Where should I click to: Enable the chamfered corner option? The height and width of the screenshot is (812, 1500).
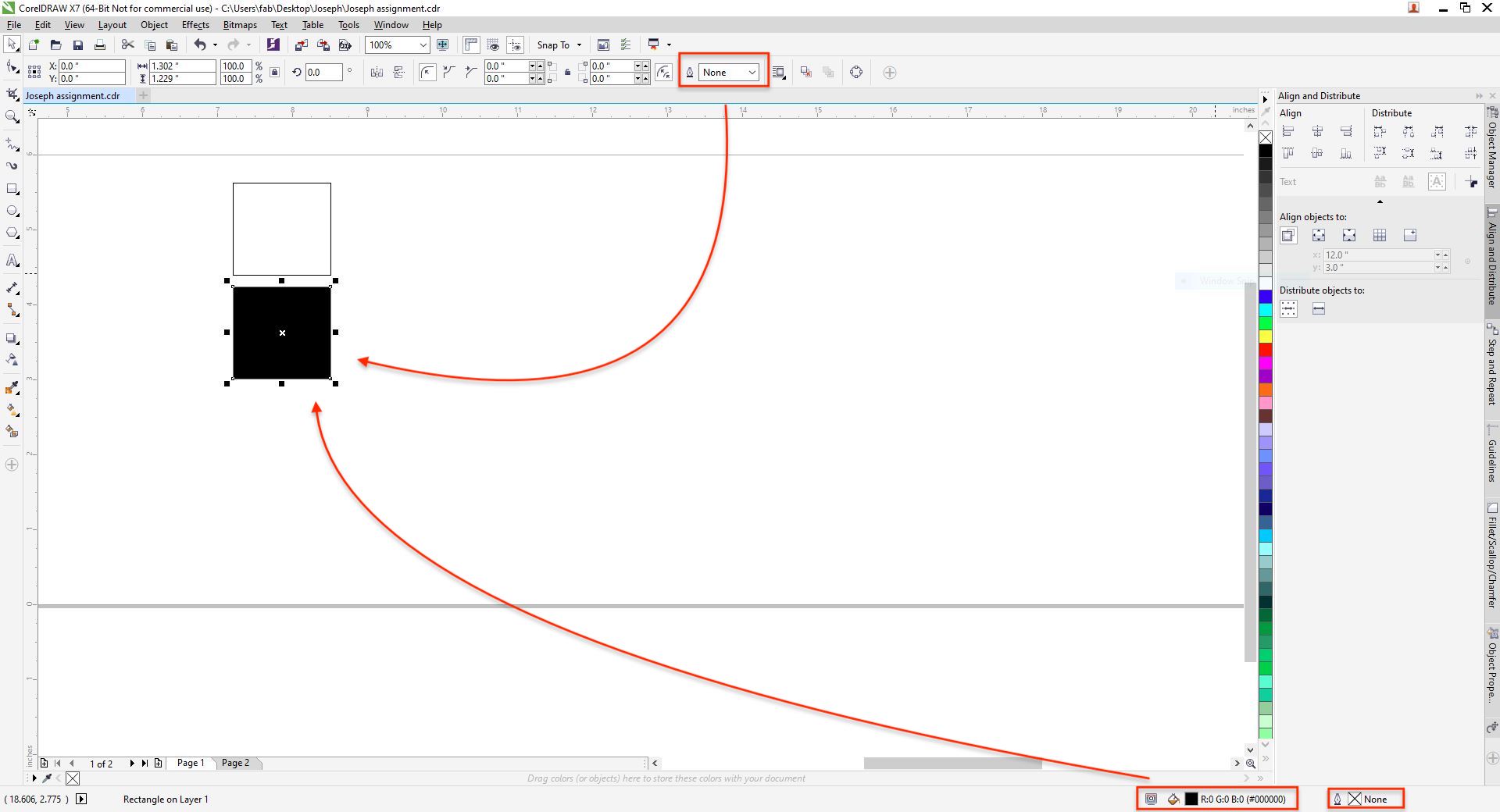(x=471, y=73)
